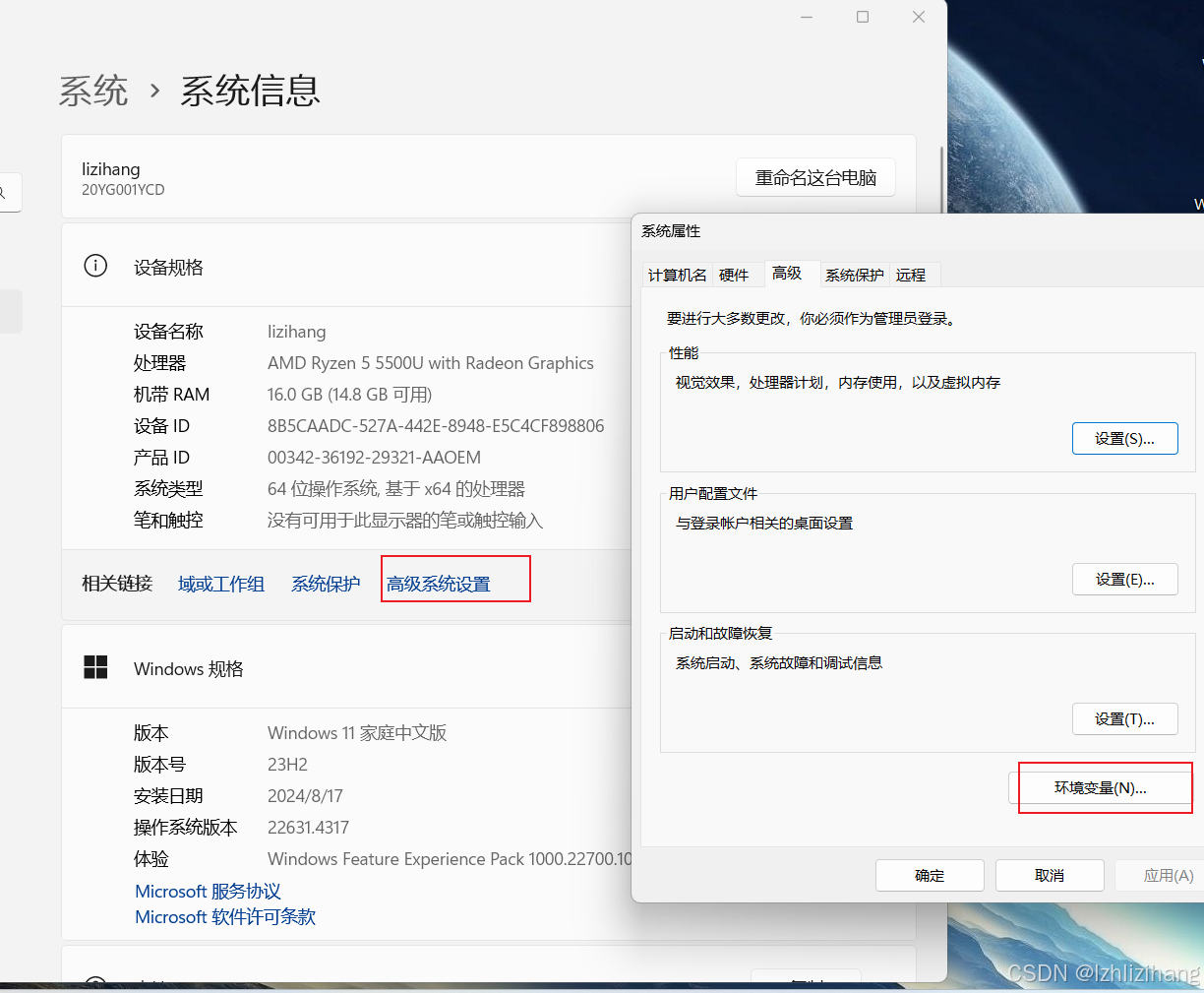
Task: Click the Windows logo icon beside Windows 规格
Action: click(95, 668)
